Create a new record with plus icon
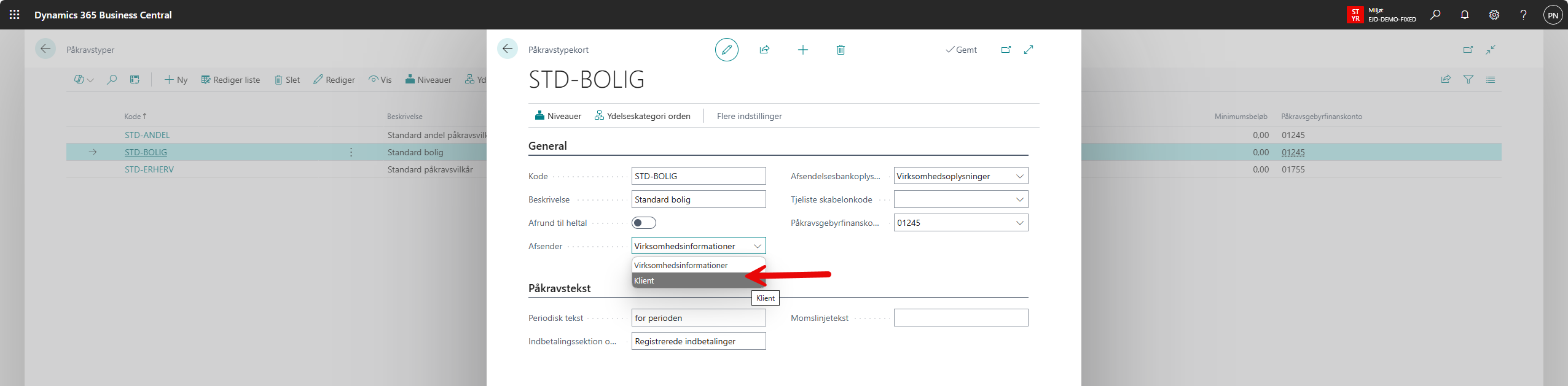This screenshot has width=1568, height=386. [x=803, y=50]
